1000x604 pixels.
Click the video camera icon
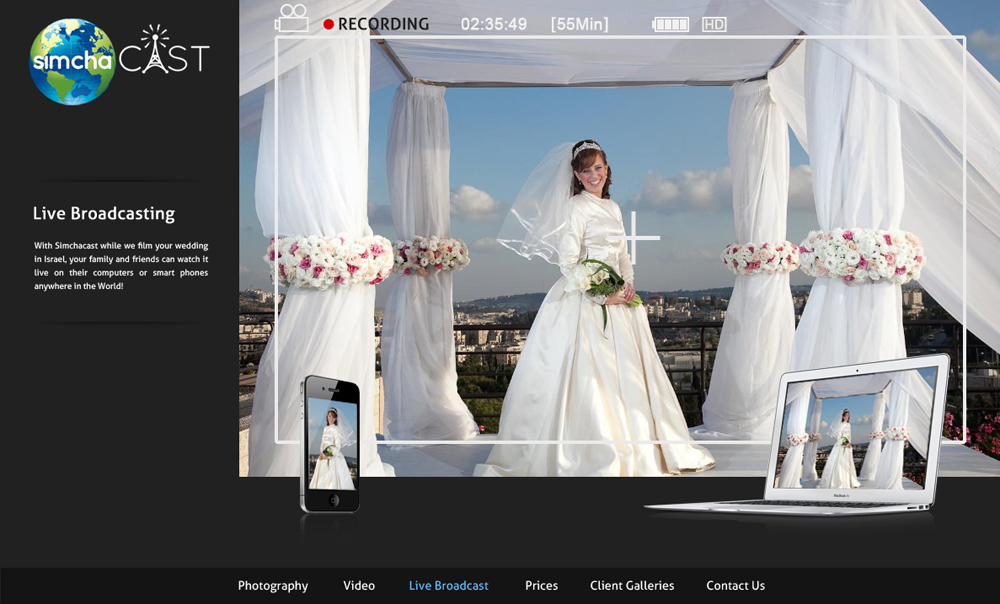[x=292, y=18]
